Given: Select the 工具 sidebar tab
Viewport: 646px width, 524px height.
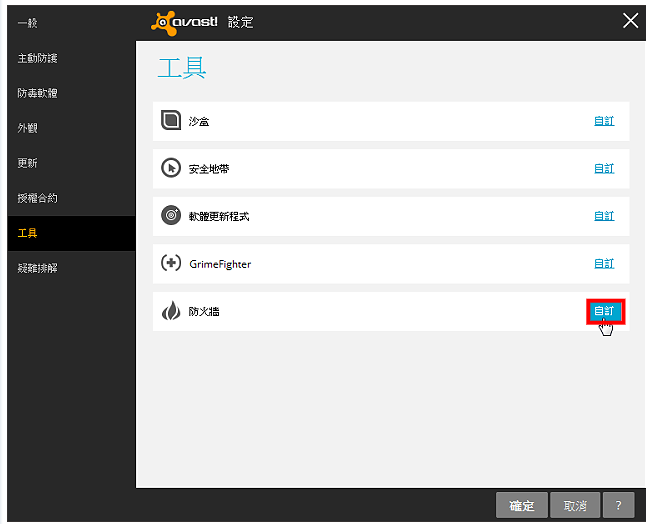Looking at the screenshot, I should 71,233.
